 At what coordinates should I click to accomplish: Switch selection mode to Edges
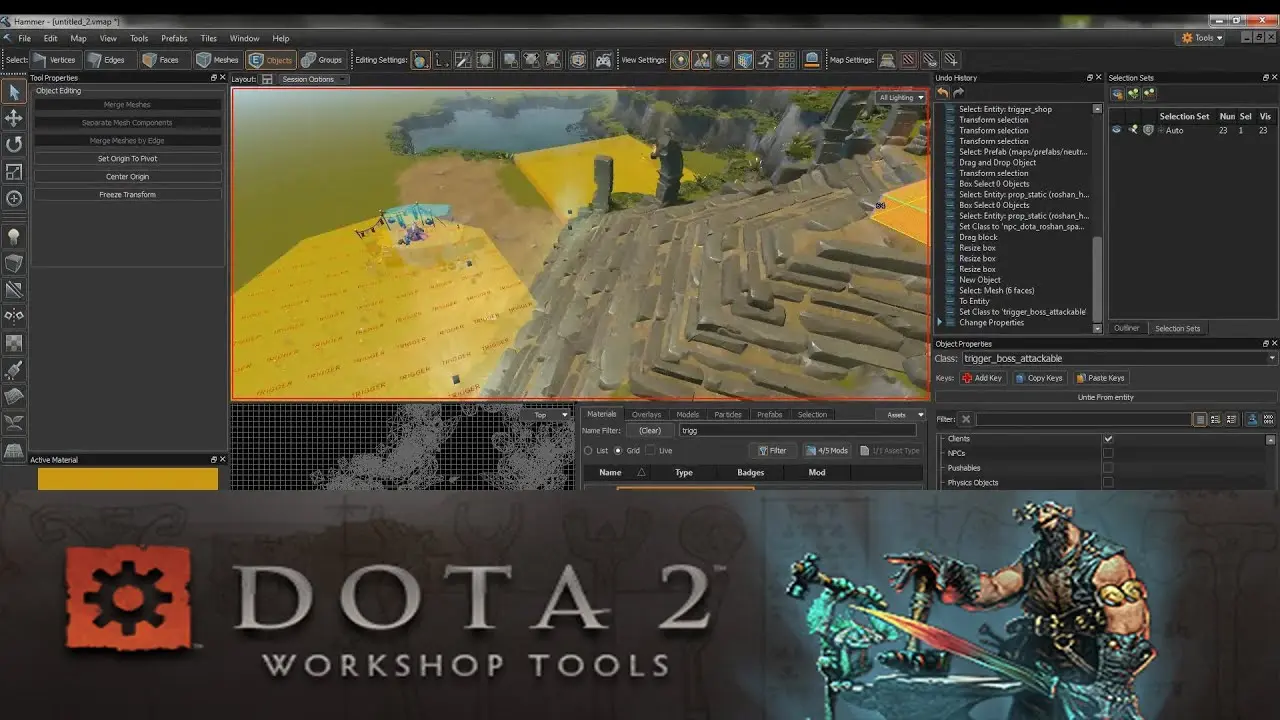tap(106, 60)
